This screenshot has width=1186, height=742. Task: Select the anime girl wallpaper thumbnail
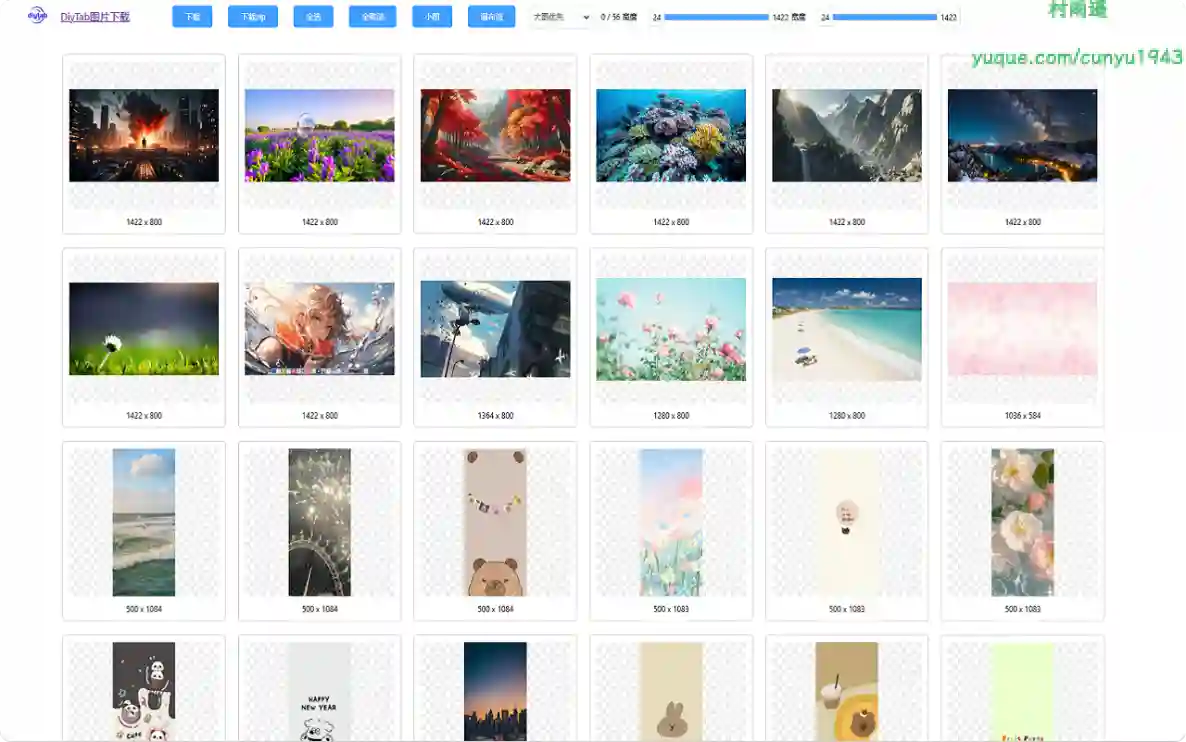click(x=320, y=329)
